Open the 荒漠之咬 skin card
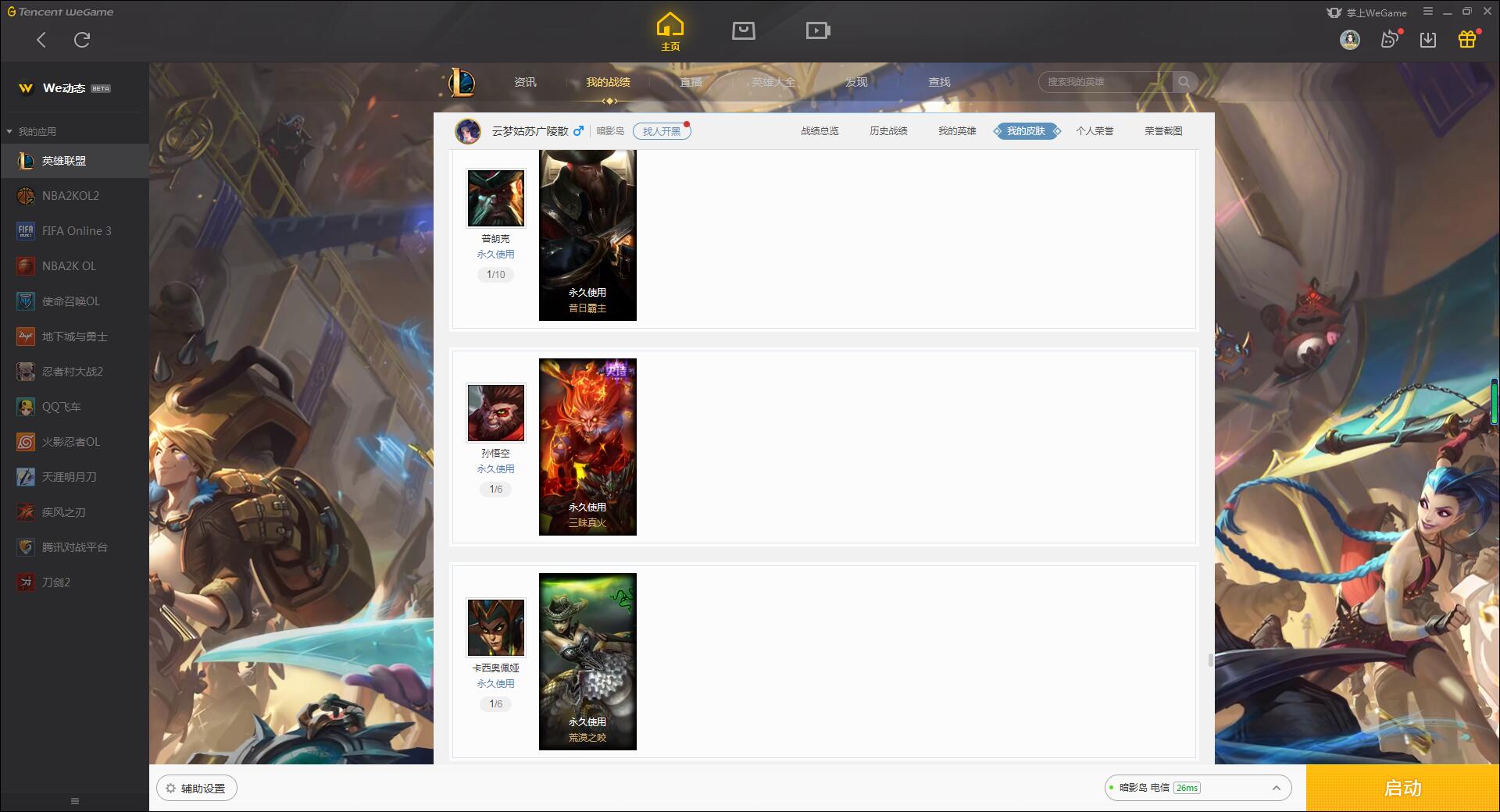Image resolution: width=1500 pixels, height=812 pixels. (587, 662)
